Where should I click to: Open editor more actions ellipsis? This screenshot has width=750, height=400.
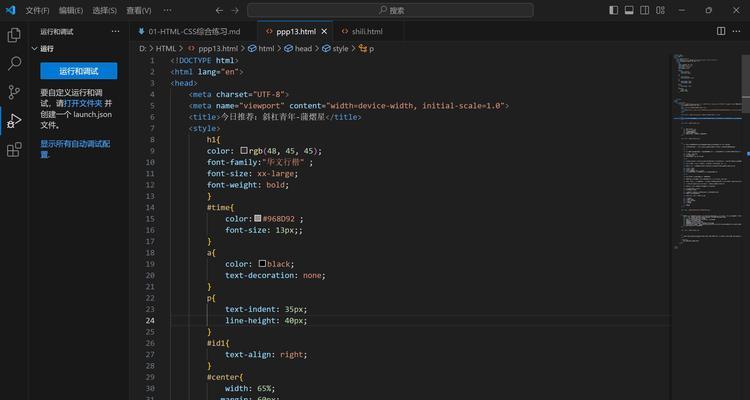(736, 31)
